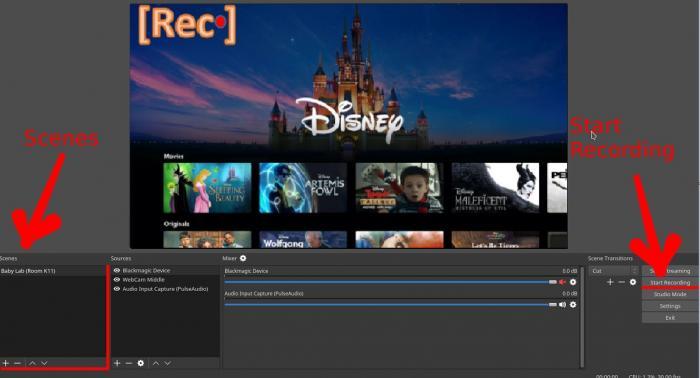Click Artemis Fowl thumbnail in preview
Viewport: 700px width, 378px height.
[x=303, y=188]
